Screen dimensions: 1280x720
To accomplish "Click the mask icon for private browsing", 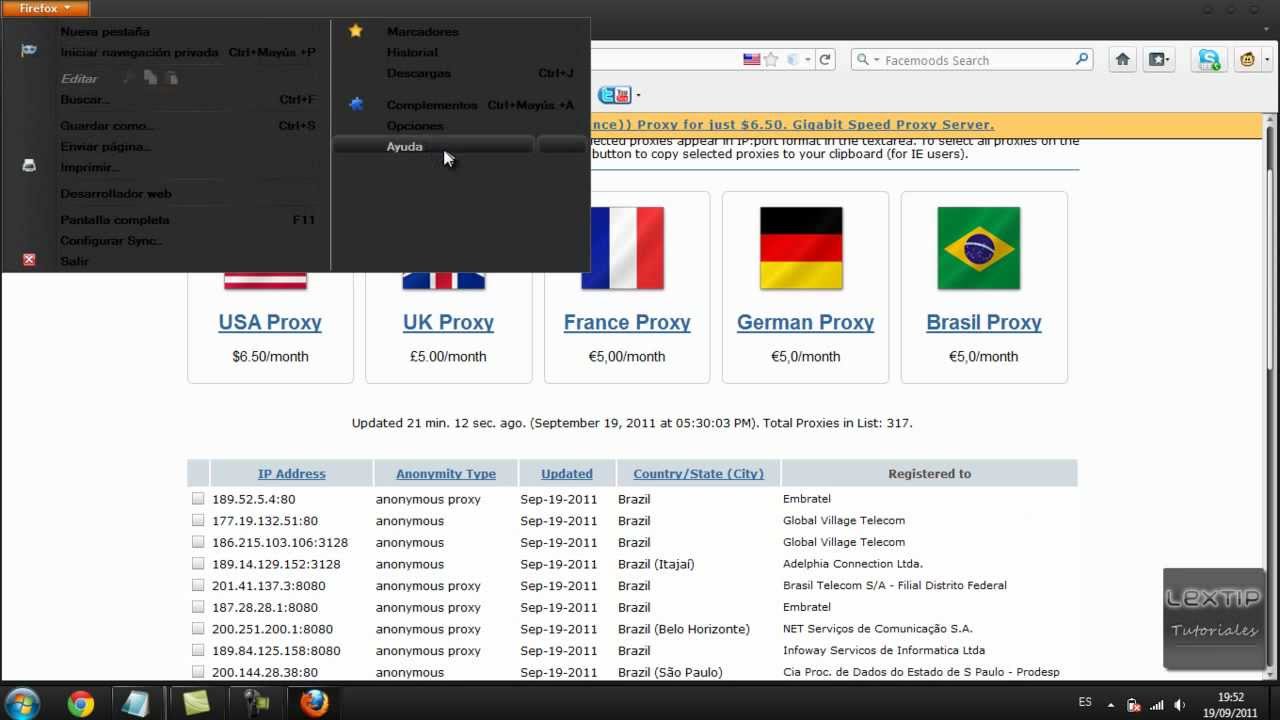I will [29, 51].
